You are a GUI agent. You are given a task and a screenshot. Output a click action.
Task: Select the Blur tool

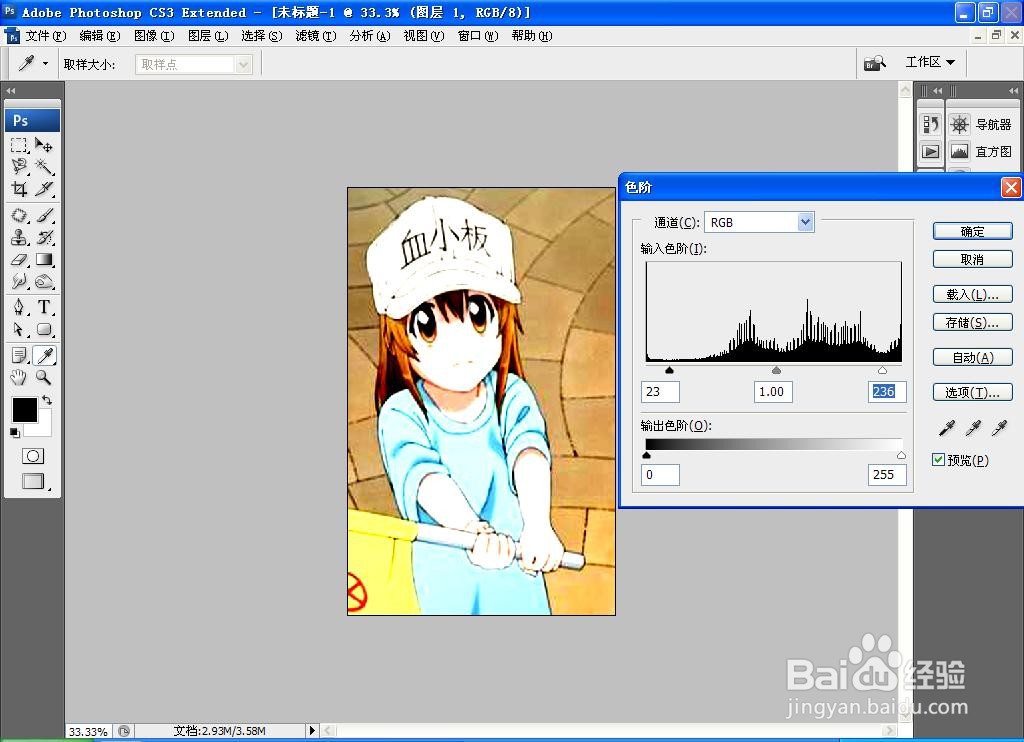coord(20,282)
